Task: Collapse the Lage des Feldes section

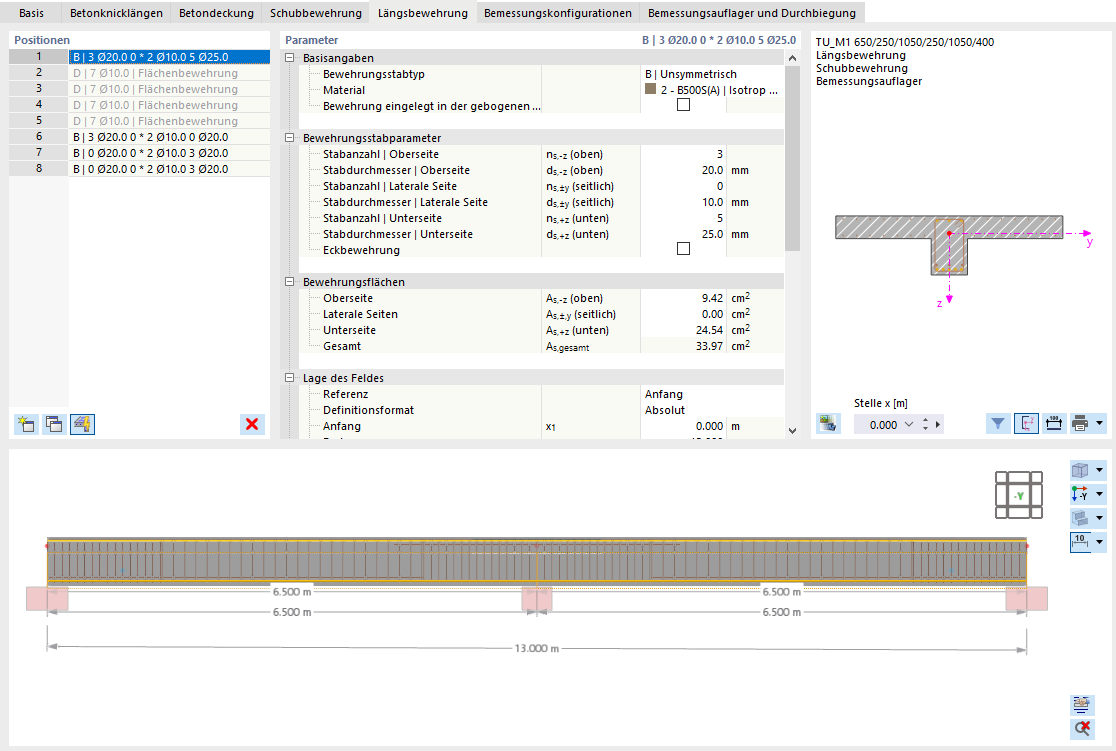Action: (x=290, y=378)
